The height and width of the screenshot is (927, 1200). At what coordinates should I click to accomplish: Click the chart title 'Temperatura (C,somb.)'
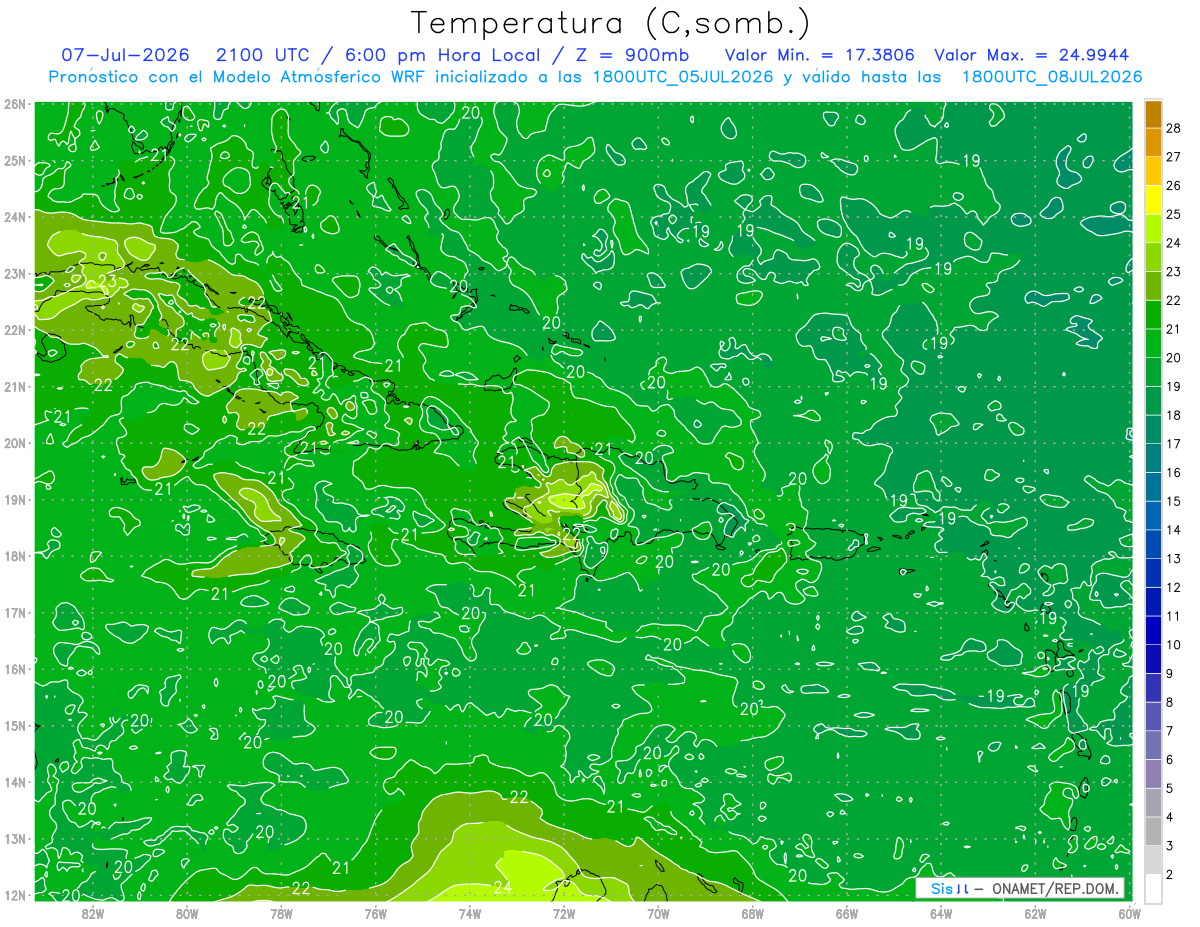point(611,23)
